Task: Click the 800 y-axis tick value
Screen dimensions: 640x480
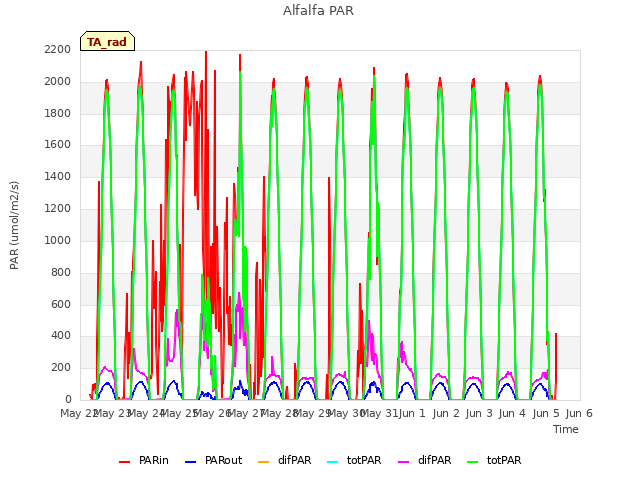Action: point(61,272)
